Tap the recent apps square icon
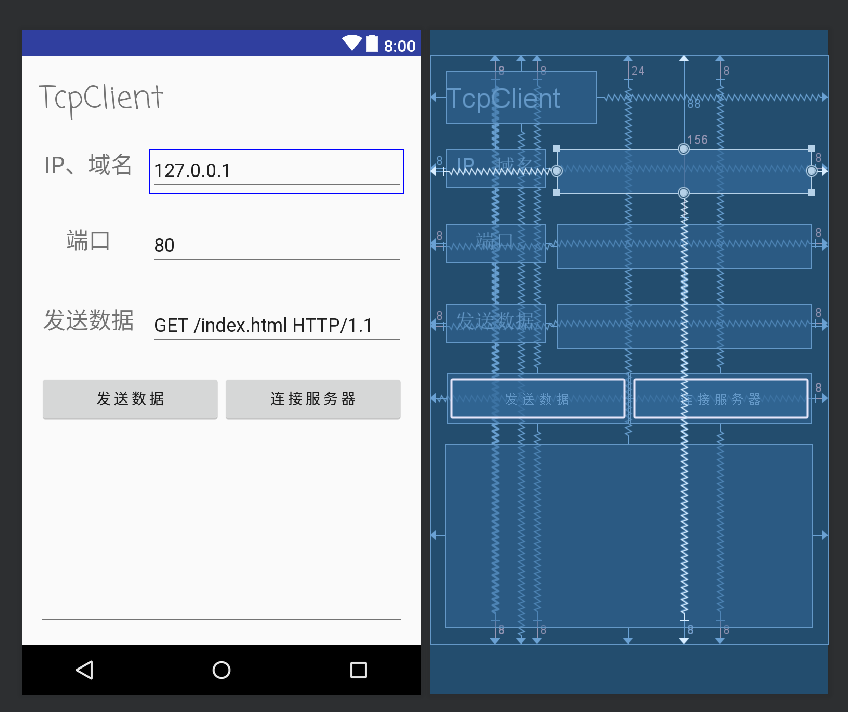The width and height of the screenshot is (848, 712). pos(358,670)
